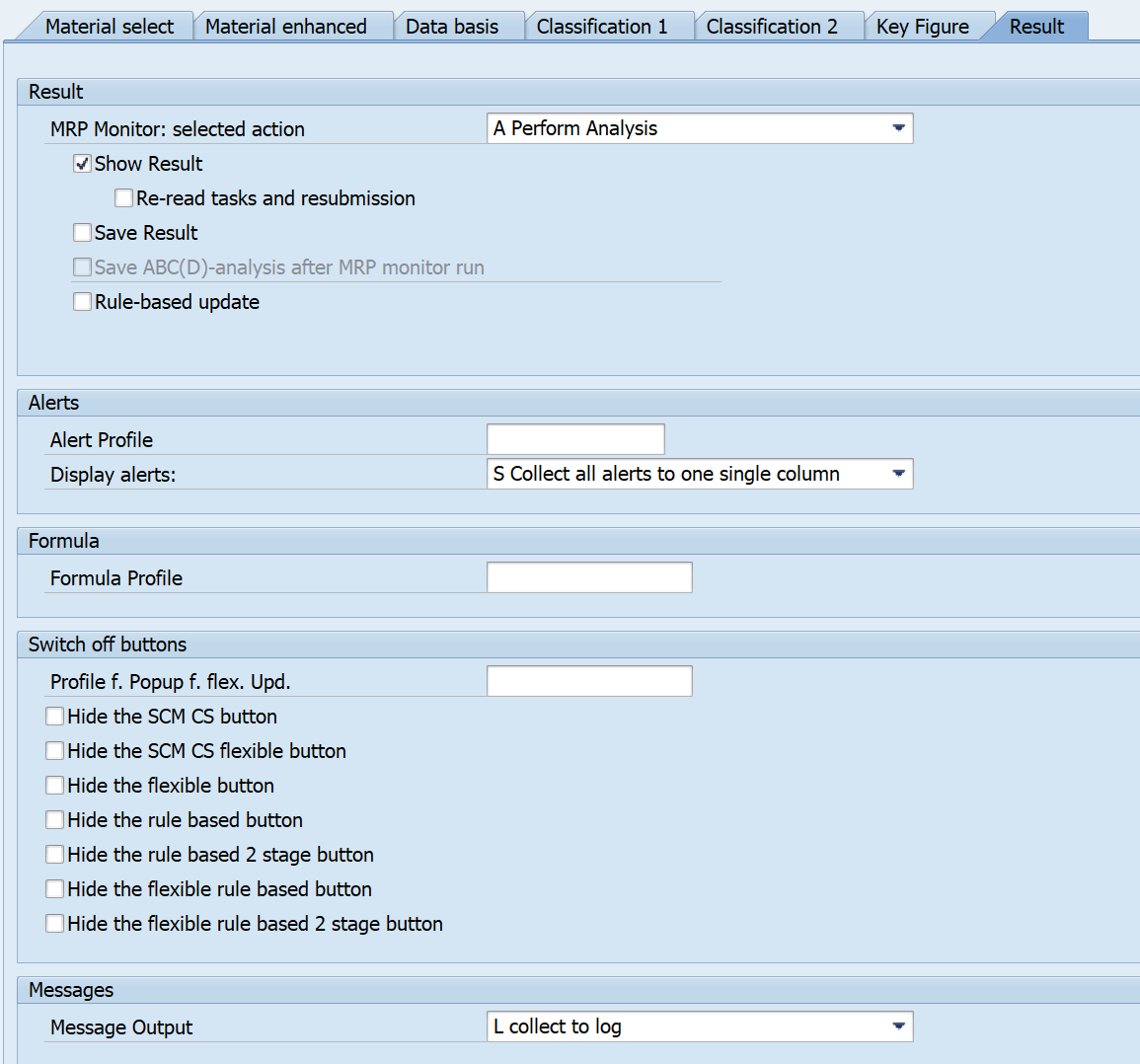Check Hide the rule based 2 stage button
This screenshot has width=1140, height=1064.
(x=55, y=855)
